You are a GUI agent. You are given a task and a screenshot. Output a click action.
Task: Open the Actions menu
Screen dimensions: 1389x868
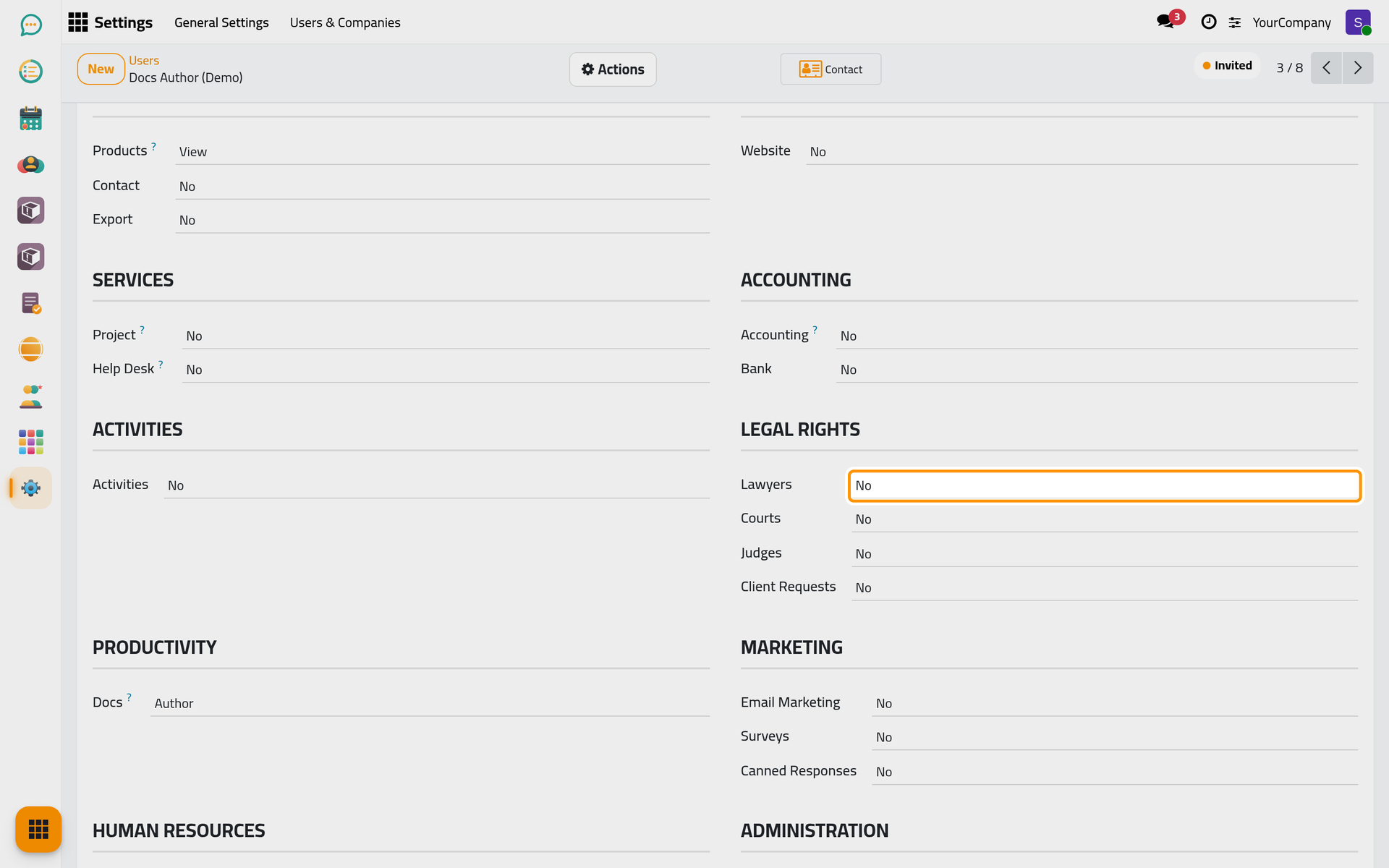tap(613, 69)
